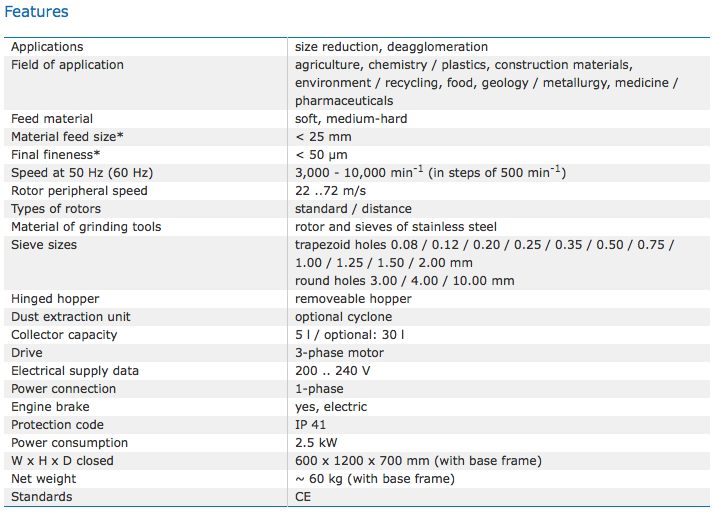Viewport: 716px width, 513px height.
Task: Select the 'size reduction, deagglomeration' value
Action: click(391, 47)
